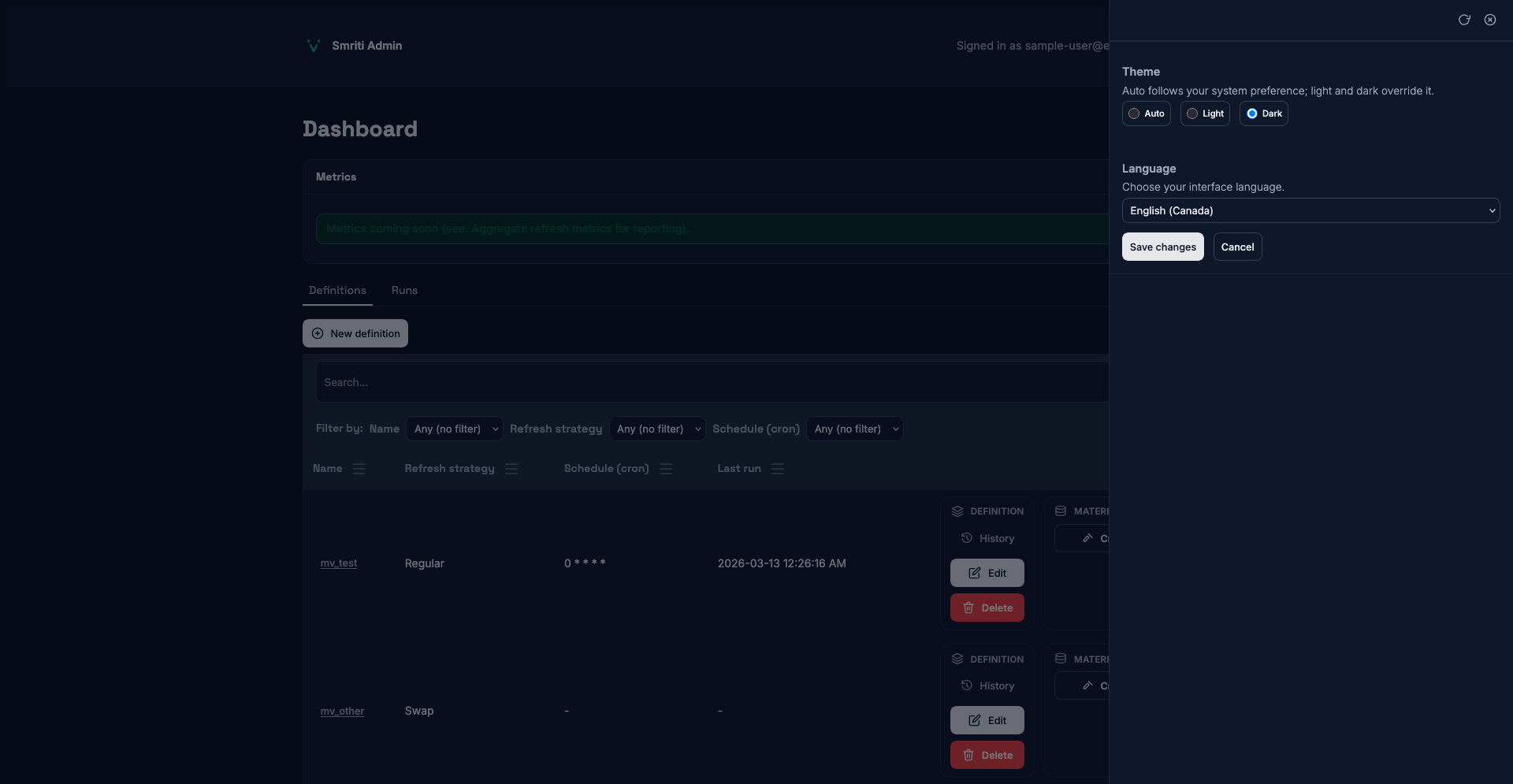Click the Last run column menu icon
The width and height of the screenshot is (1513, 784).
pyautogui.click(x=778, y=469)
